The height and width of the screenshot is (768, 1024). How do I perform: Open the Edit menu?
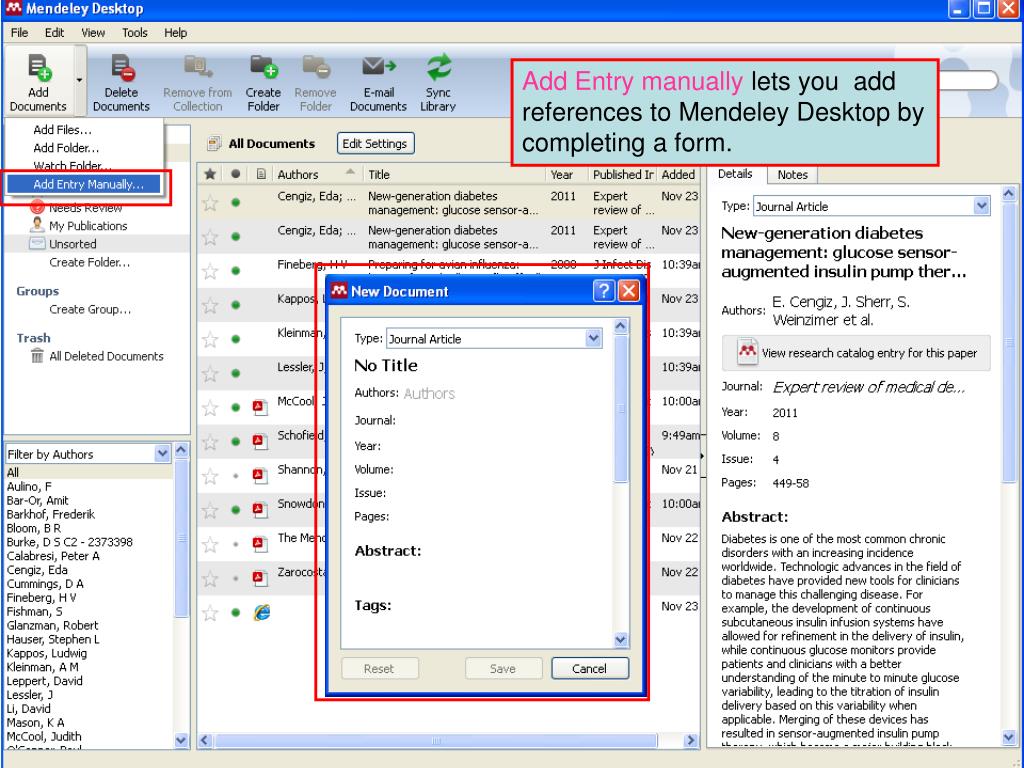click(x=54, y=33)
